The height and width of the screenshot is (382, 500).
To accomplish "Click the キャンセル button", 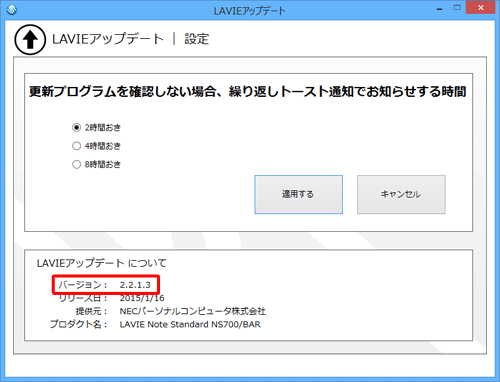I will point(401,194).
